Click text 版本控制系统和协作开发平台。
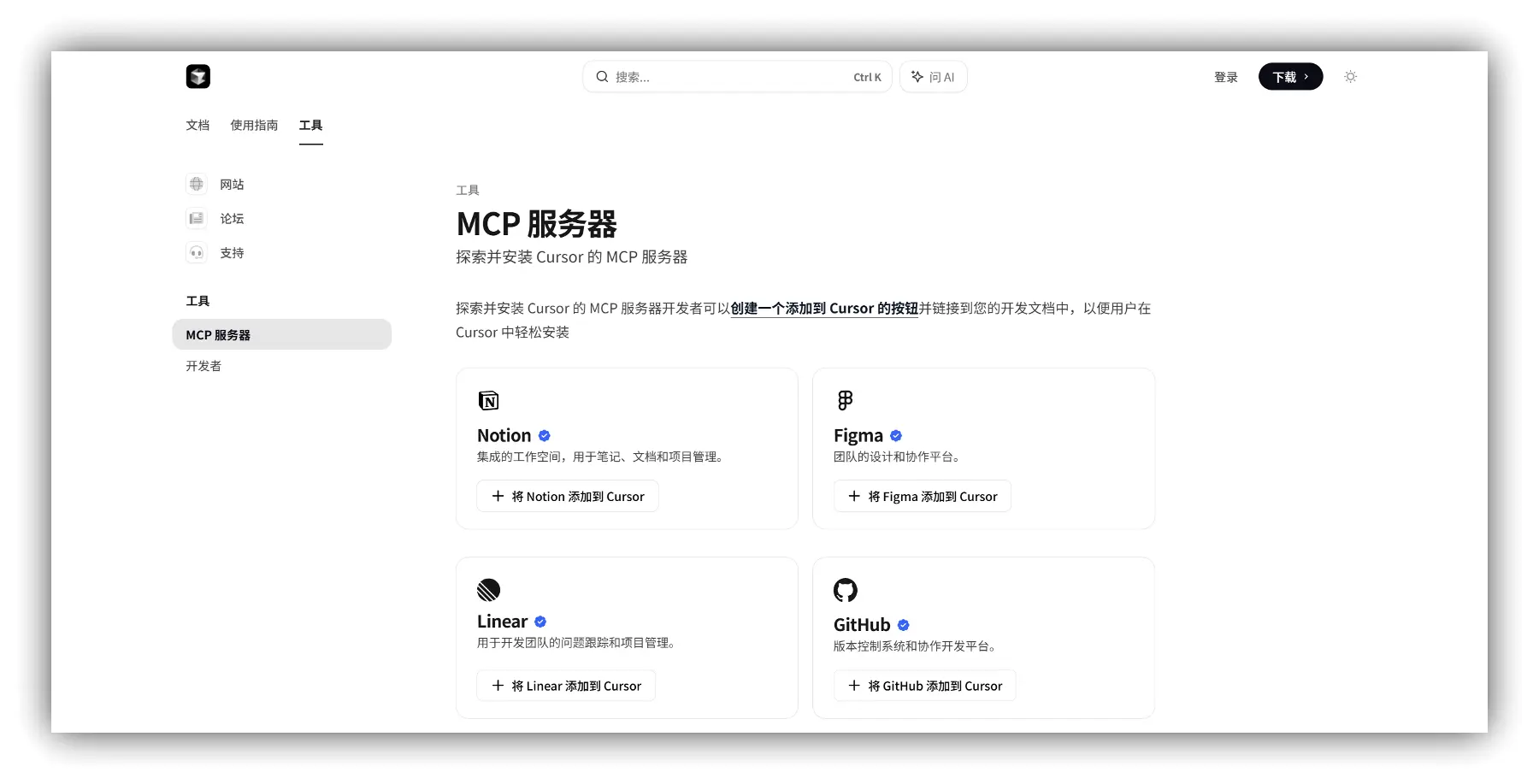 (917, 646)
